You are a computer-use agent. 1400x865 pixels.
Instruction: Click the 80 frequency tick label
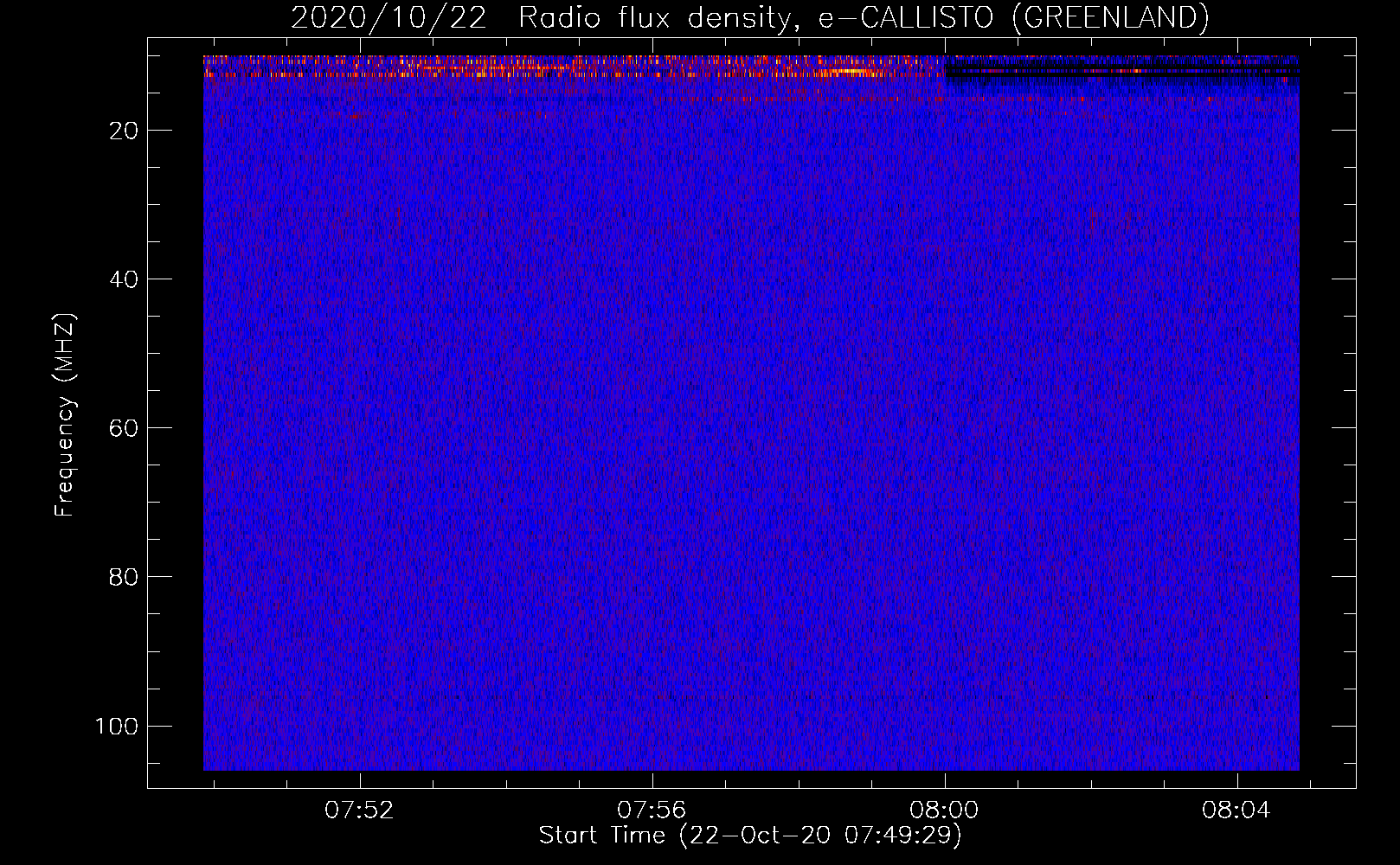pyautogui.click(x=124, y=577)
